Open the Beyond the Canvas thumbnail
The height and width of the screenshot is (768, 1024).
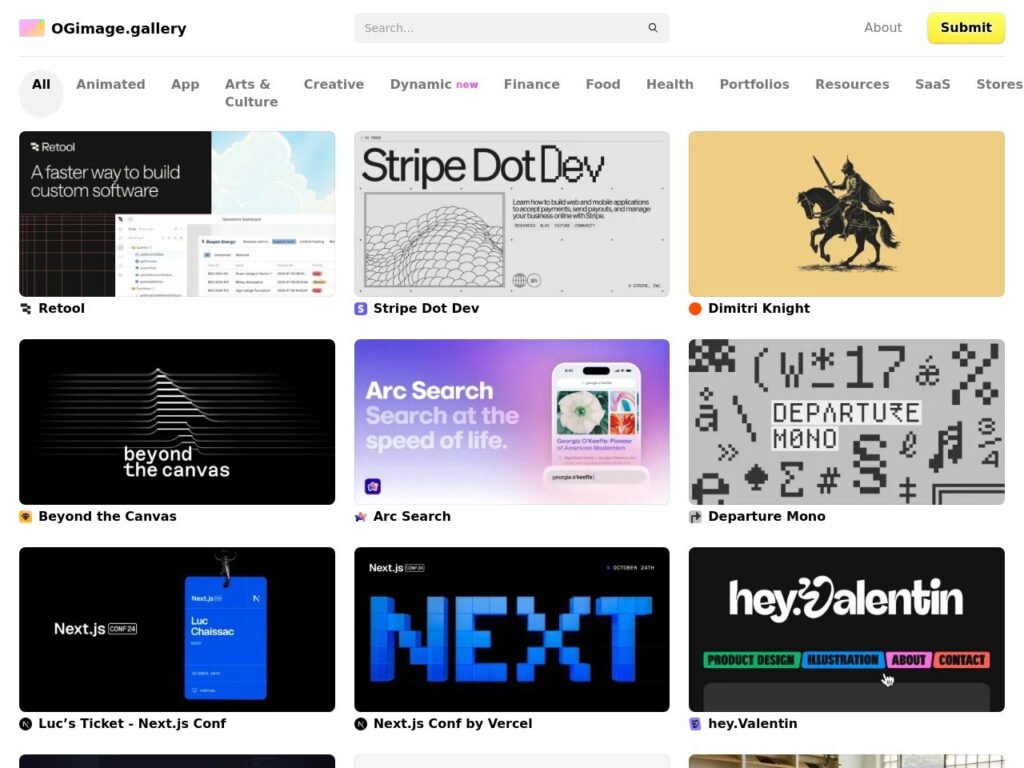pyautogui.click(x=177, y=422)
